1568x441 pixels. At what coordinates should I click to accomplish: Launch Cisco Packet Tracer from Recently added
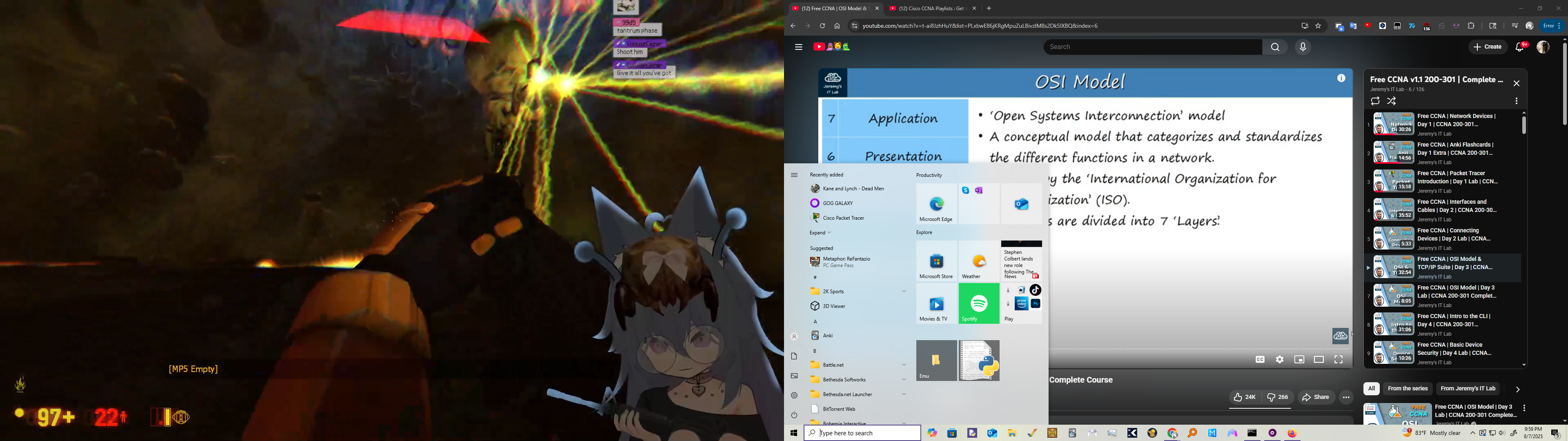[843, 218]
